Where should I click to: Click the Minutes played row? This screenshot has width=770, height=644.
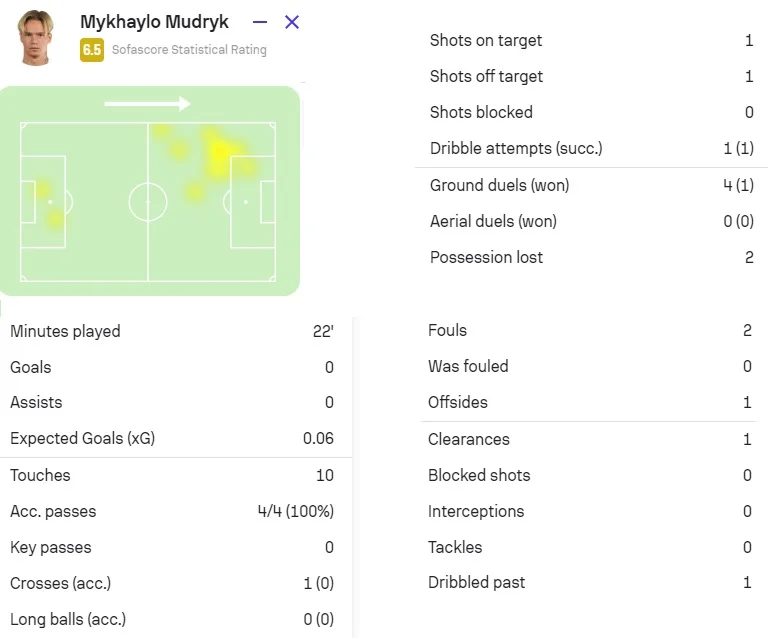[x=172, y=331]
